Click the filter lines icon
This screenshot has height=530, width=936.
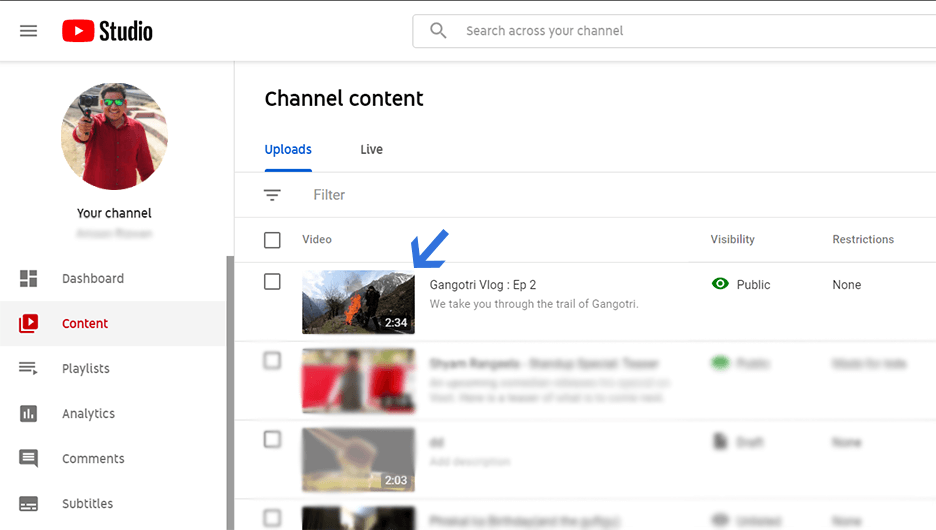[272, 195]
